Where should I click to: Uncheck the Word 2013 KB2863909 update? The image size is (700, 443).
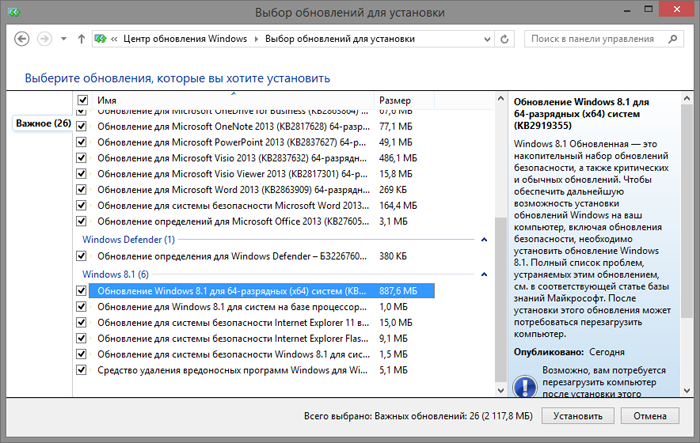click(81, 189)
